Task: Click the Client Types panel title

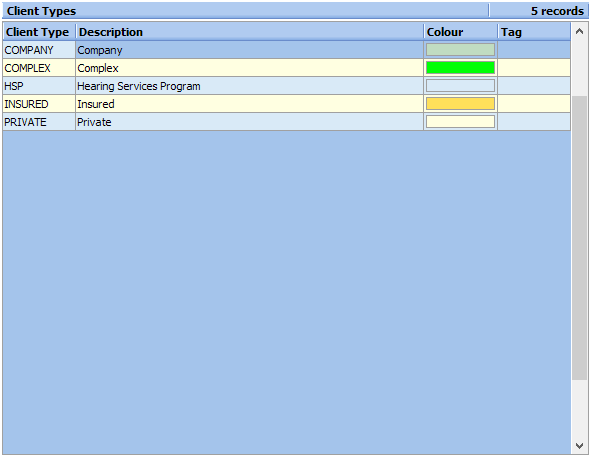Action: pos(41,11)
